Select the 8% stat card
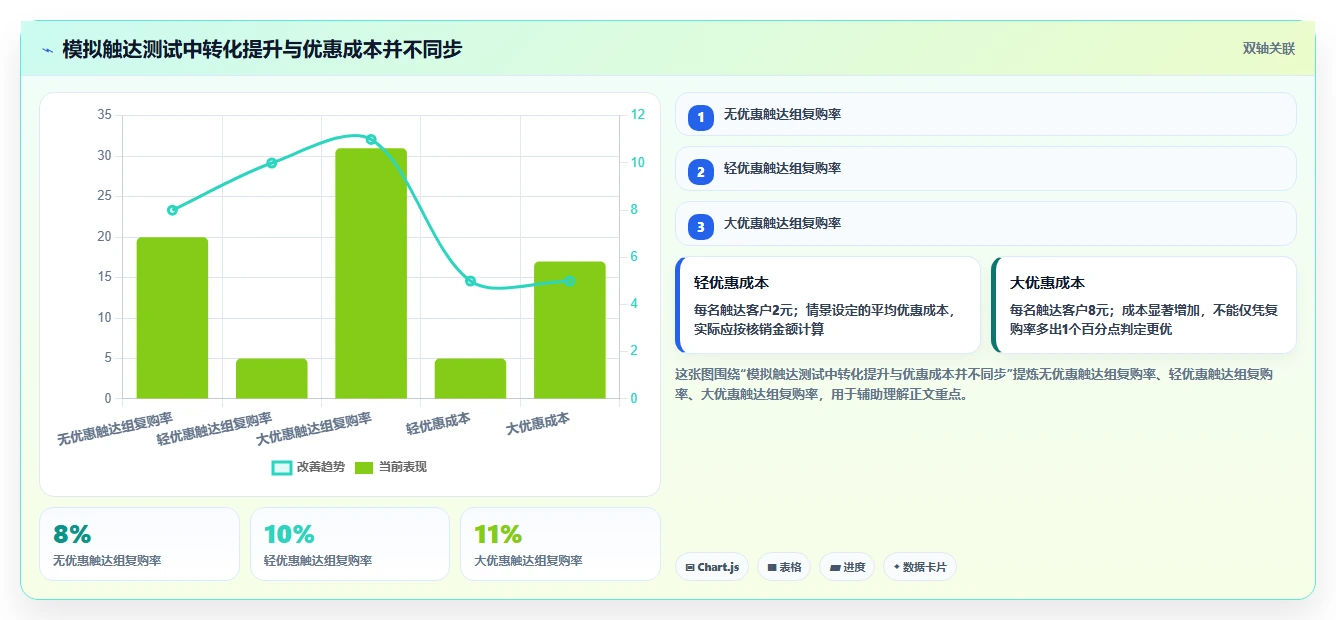Screen dimensions: 1336x620 [139, 544]
